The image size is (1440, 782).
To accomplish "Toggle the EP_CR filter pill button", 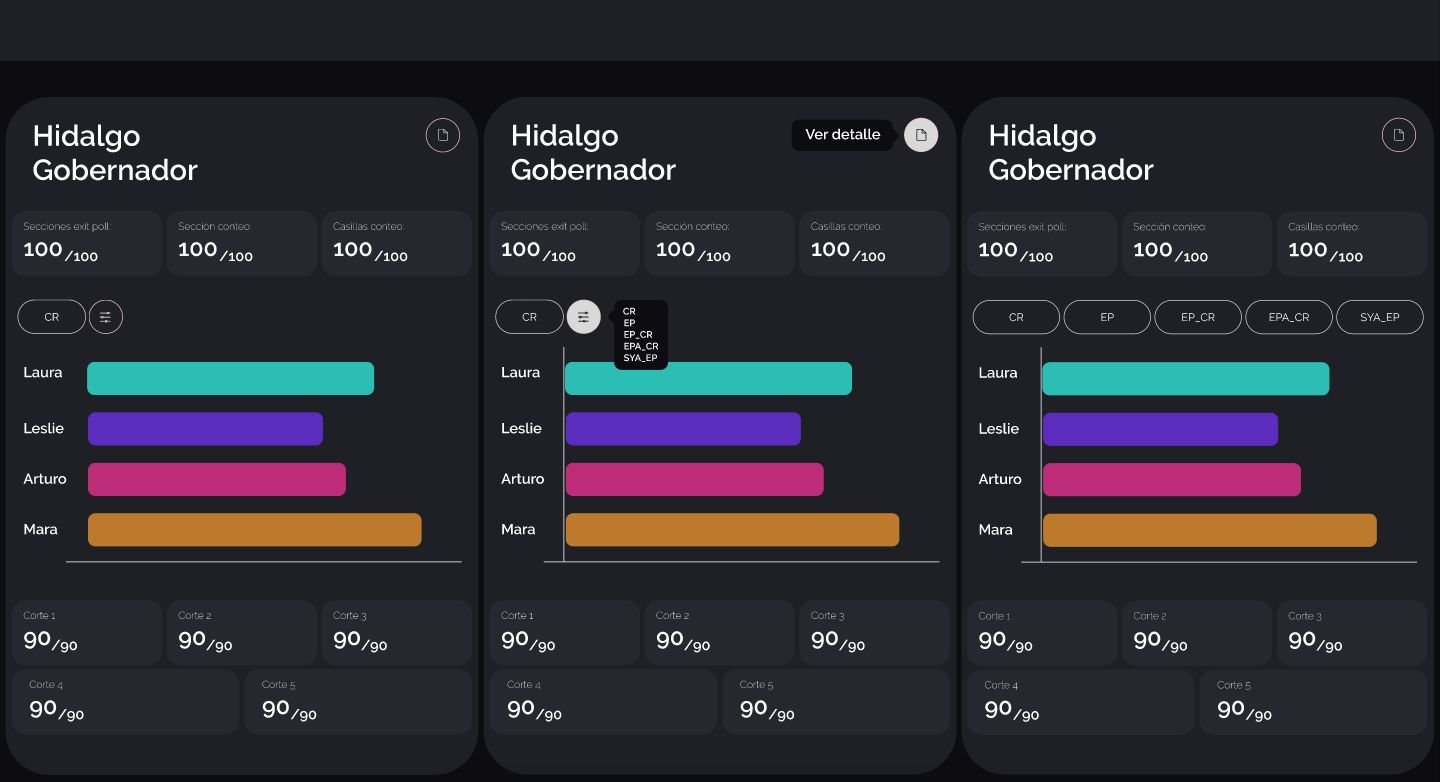I will [1197, 317].
